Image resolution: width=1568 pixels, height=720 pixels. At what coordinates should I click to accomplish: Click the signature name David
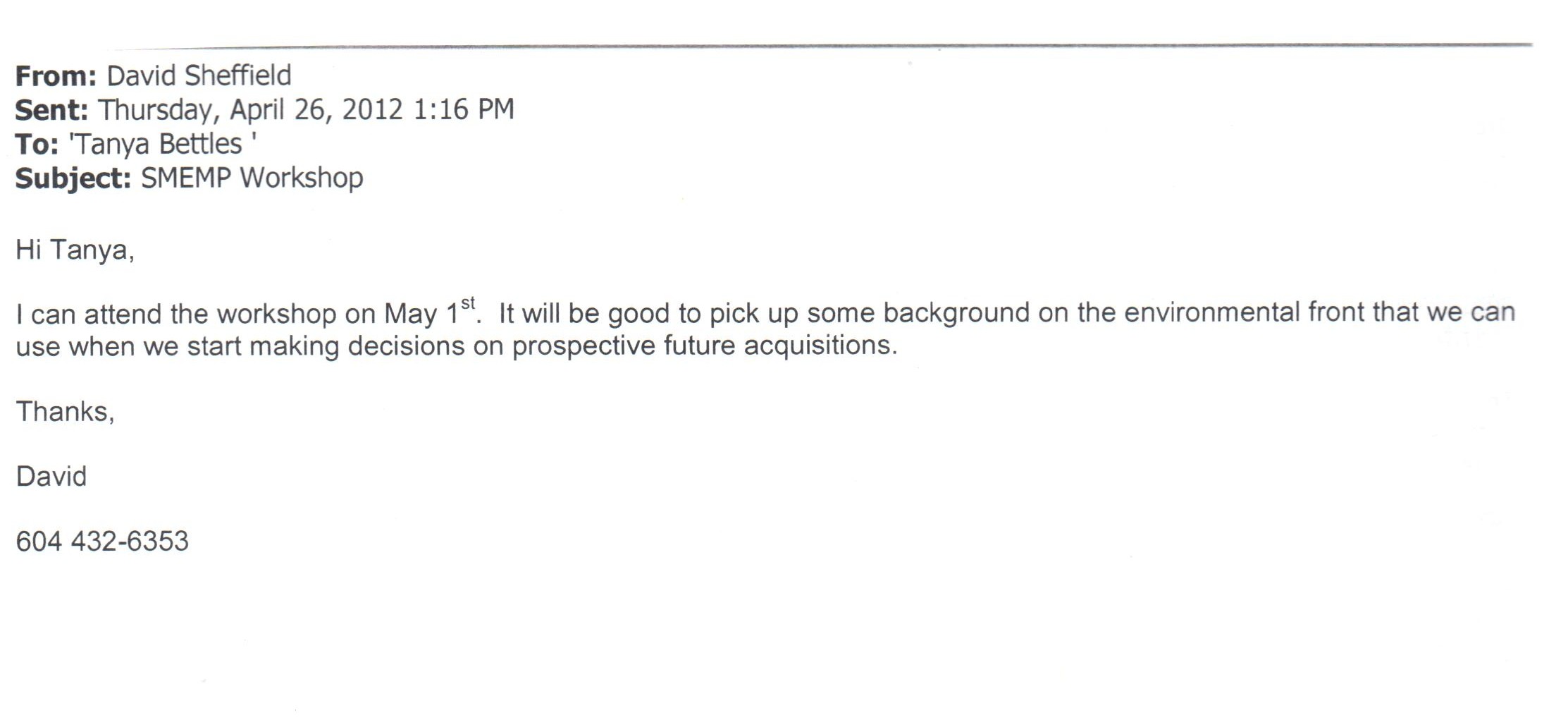pyautogui.click(x=51, y=476)
